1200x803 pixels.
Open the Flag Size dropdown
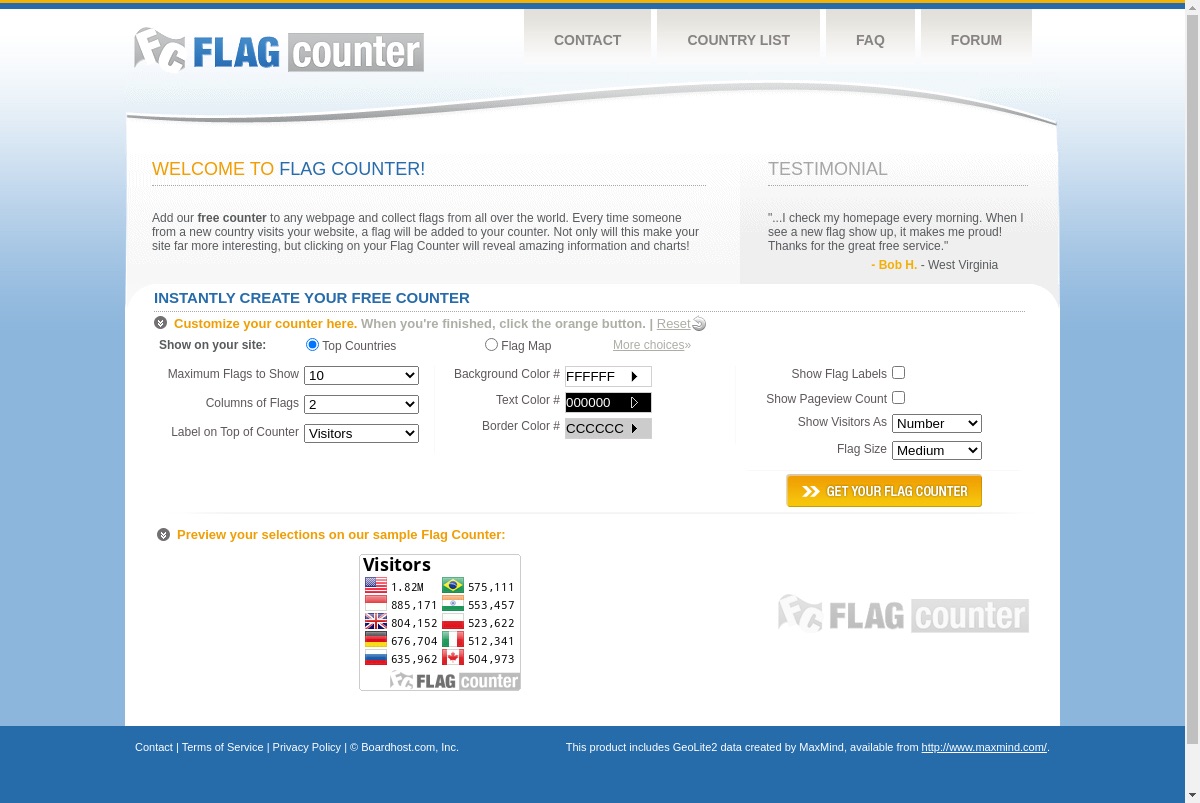point(937,451)
